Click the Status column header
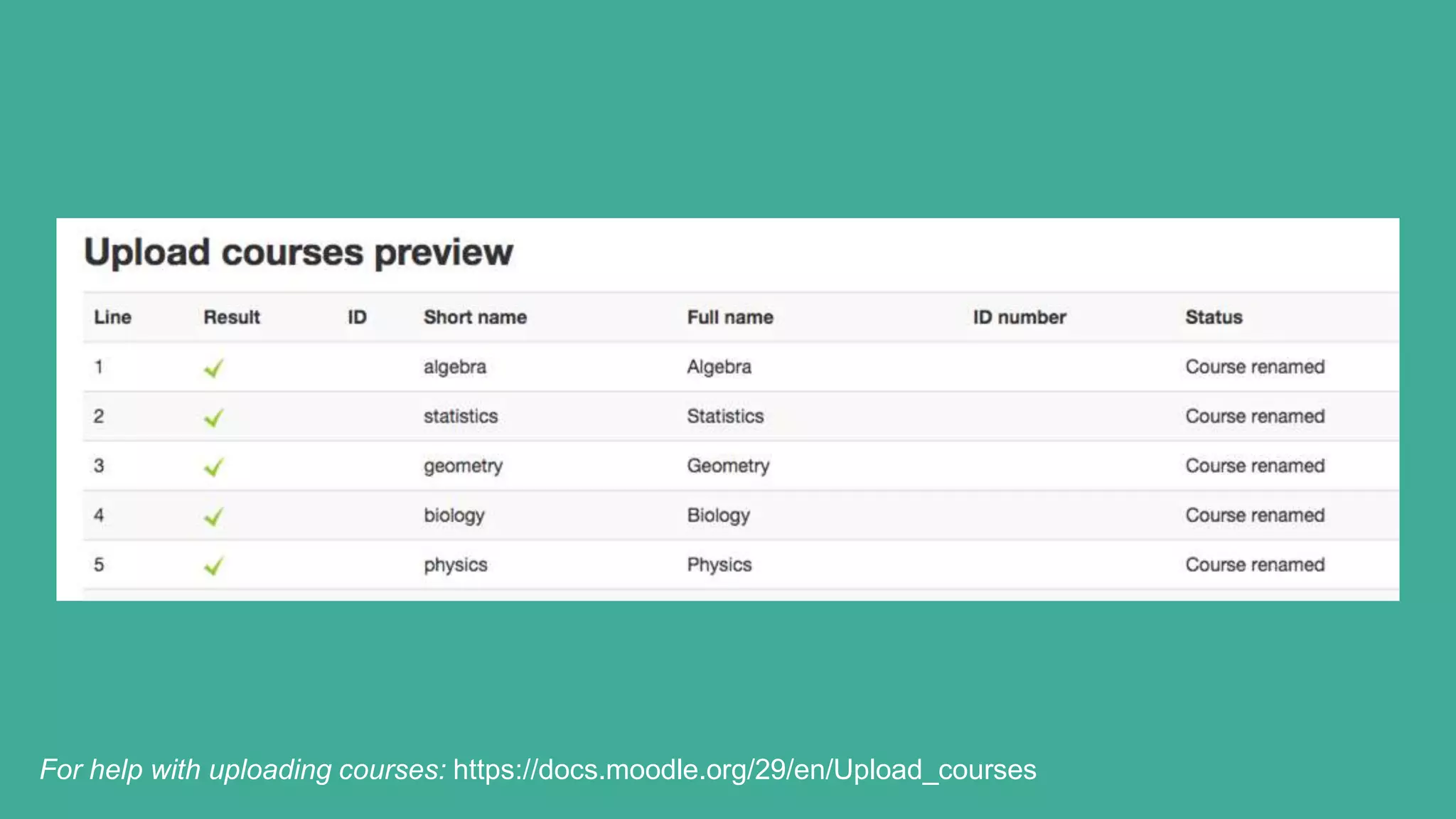Image resolution: width=1456 pixels, height=819 pixels. (1214, 317)
